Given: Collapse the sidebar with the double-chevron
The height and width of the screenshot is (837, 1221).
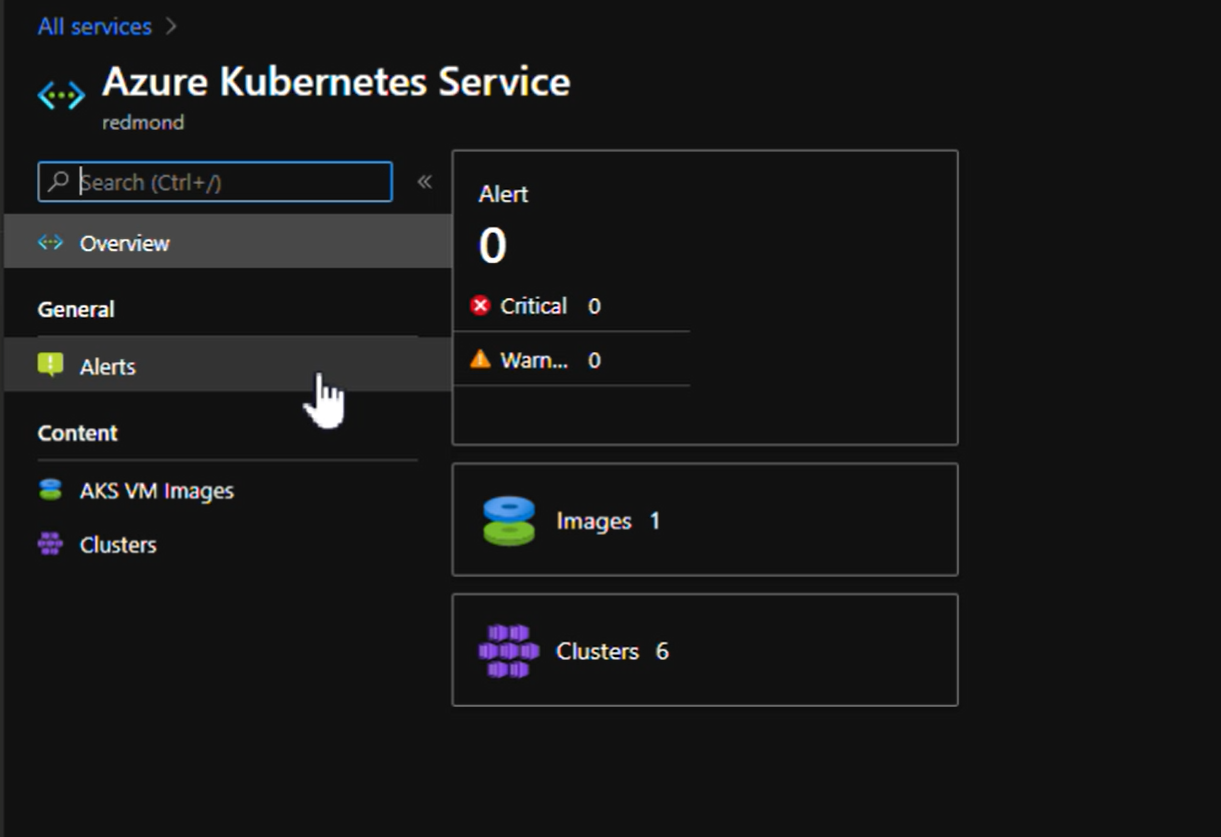Looking at the screenshot, I should click(424, 181).
